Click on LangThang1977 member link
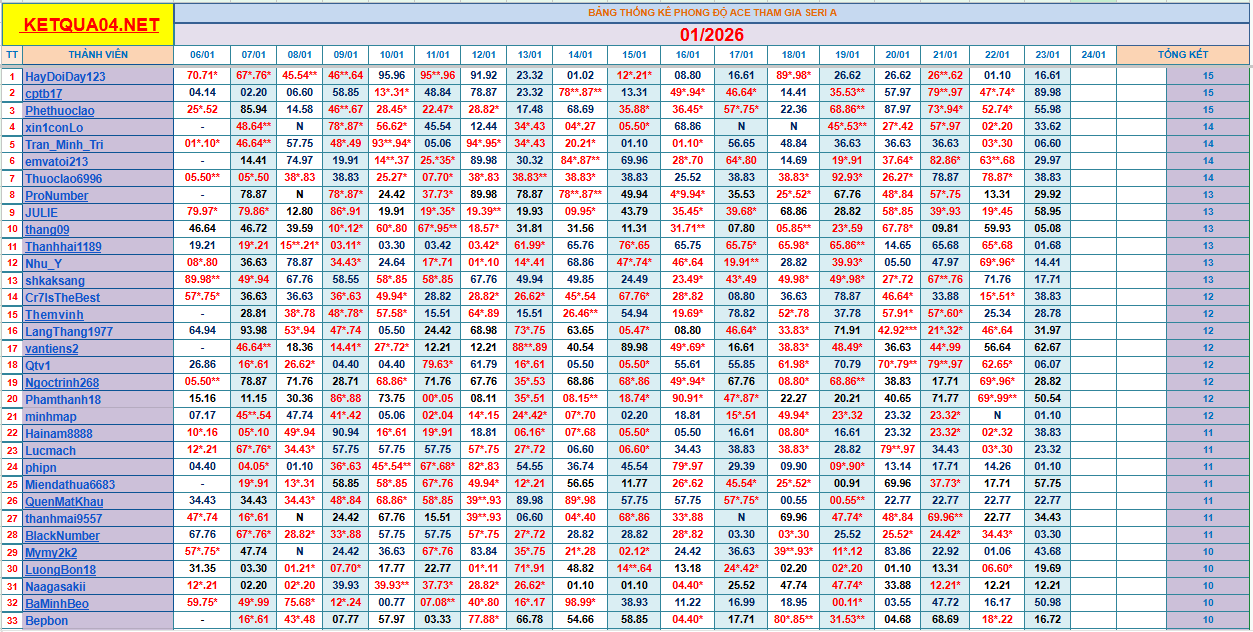 69,332
